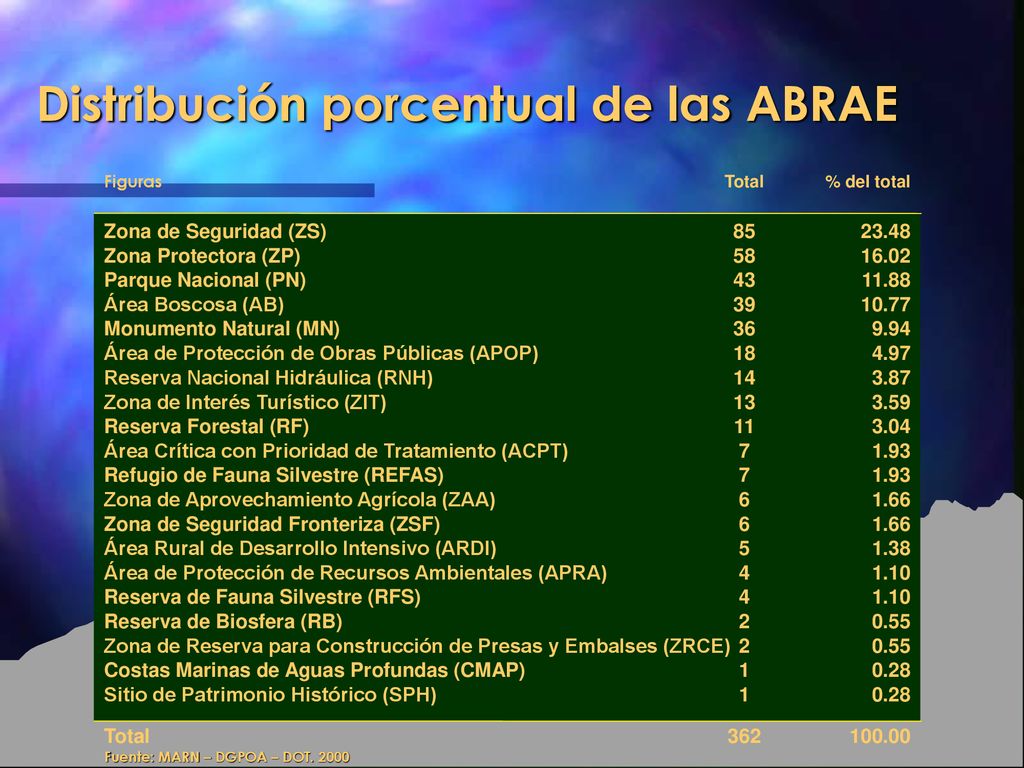Click total value "39" for Área Boscosa

point(744,304)
